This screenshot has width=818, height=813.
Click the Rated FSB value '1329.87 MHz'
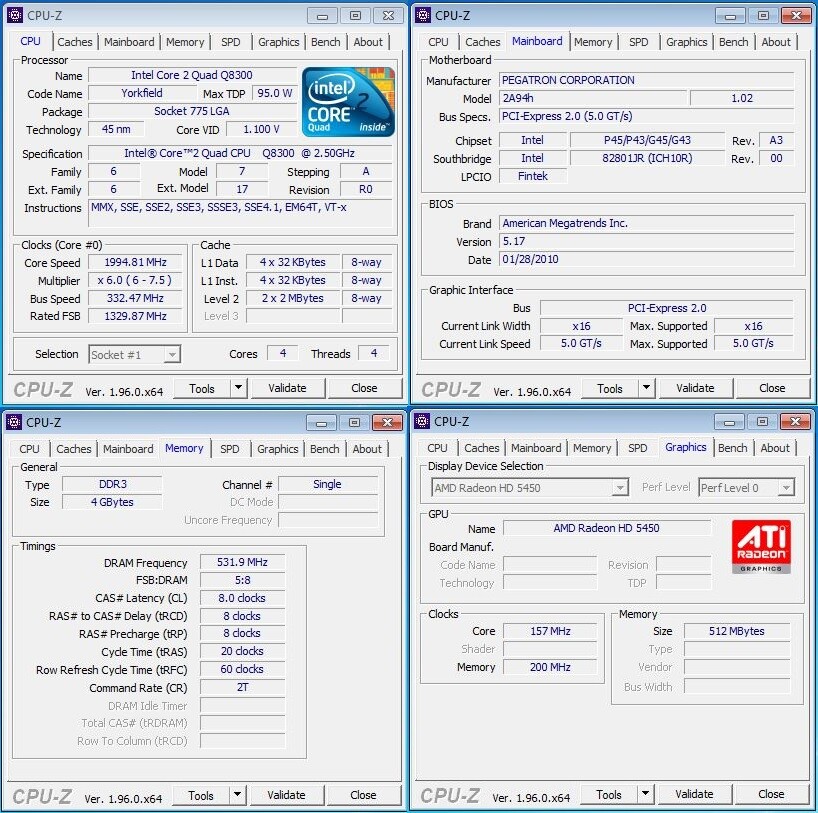point(135,316)
